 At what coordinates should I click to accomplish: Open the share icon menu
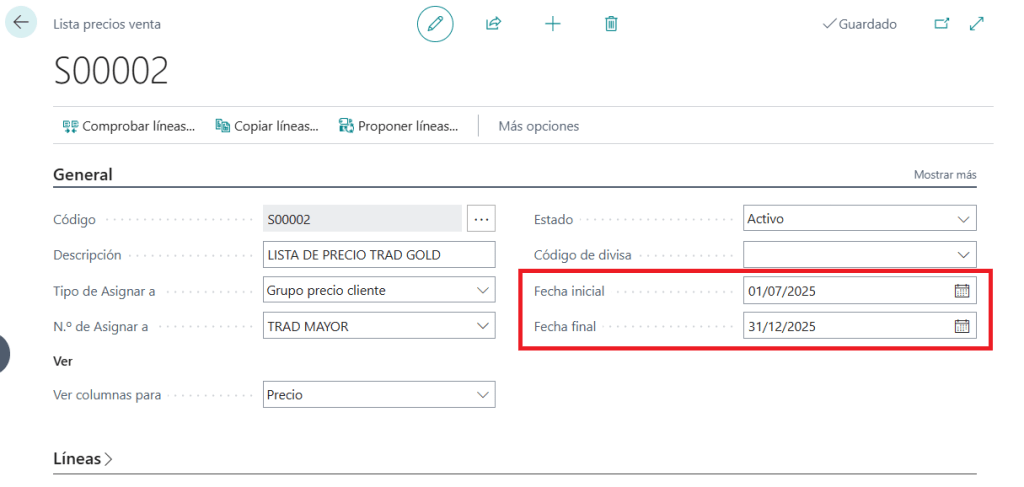(x=493, y=24)
